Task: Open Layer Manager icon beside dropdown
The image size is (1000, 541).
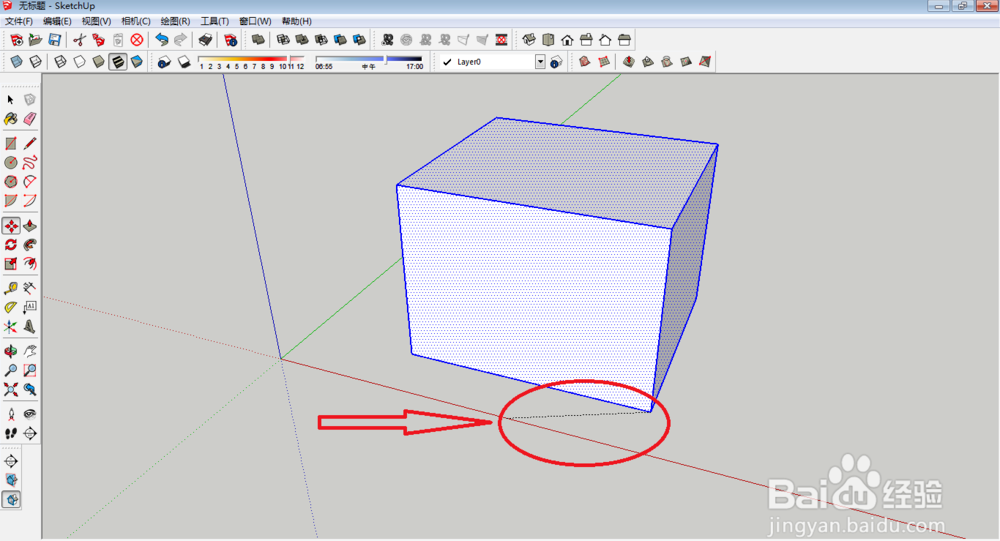Action: click(556, 62)
